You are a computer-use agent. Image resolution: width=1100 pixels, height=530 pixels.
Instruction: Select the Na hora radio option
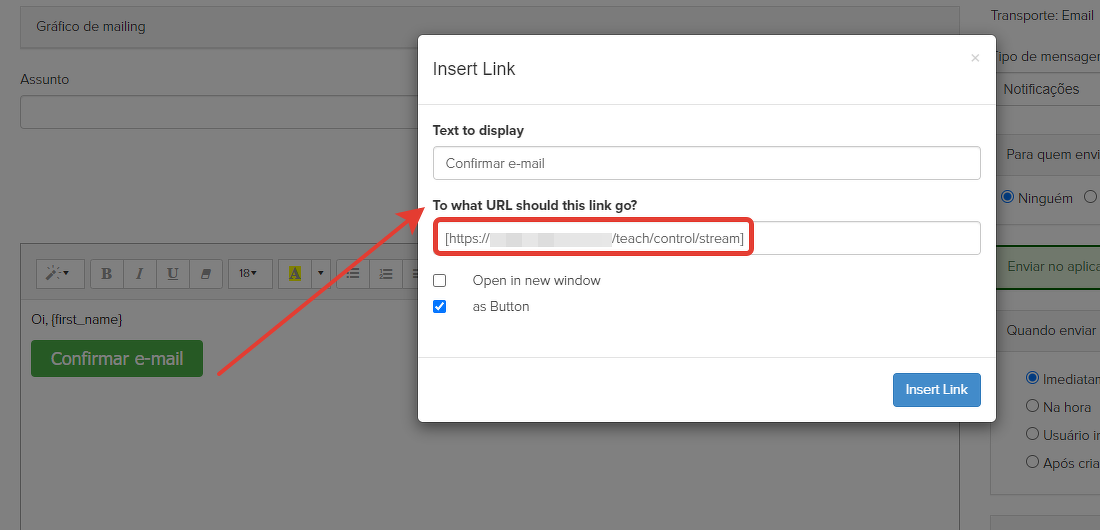tap(1033, 406)
